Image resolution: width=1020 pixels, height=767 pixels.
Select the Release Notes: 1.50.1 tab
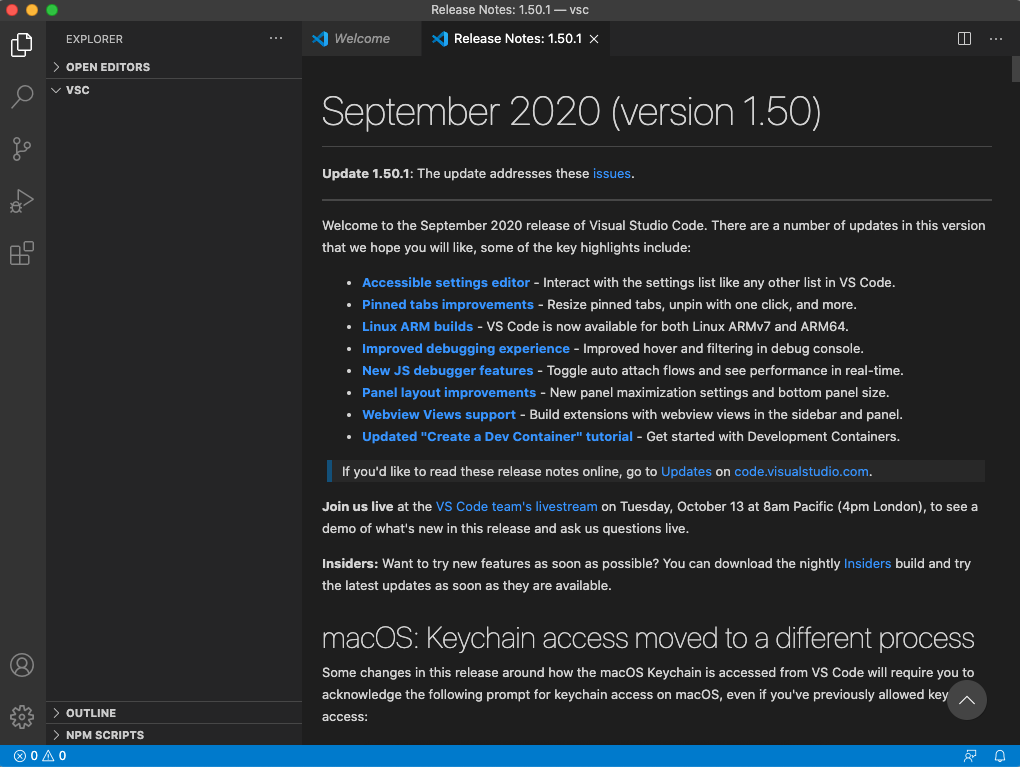pos(517,38)
